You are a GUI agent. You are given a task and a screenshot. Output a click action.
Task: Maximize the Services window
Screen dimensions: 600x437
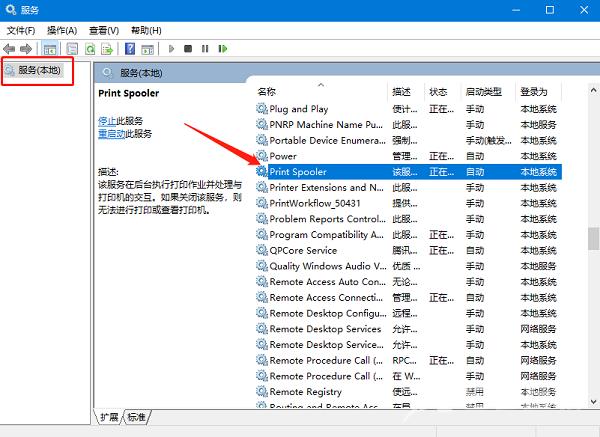pos(549,10)
